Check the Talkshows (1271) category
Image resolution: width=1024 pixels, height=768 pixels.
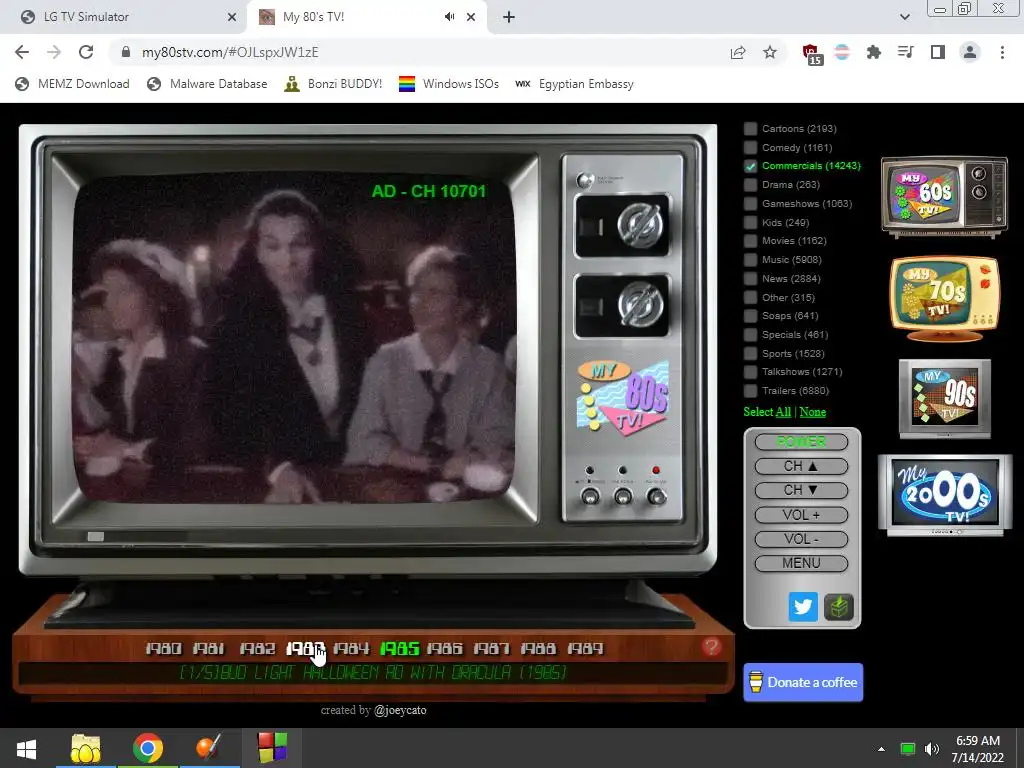coord(751,372)
